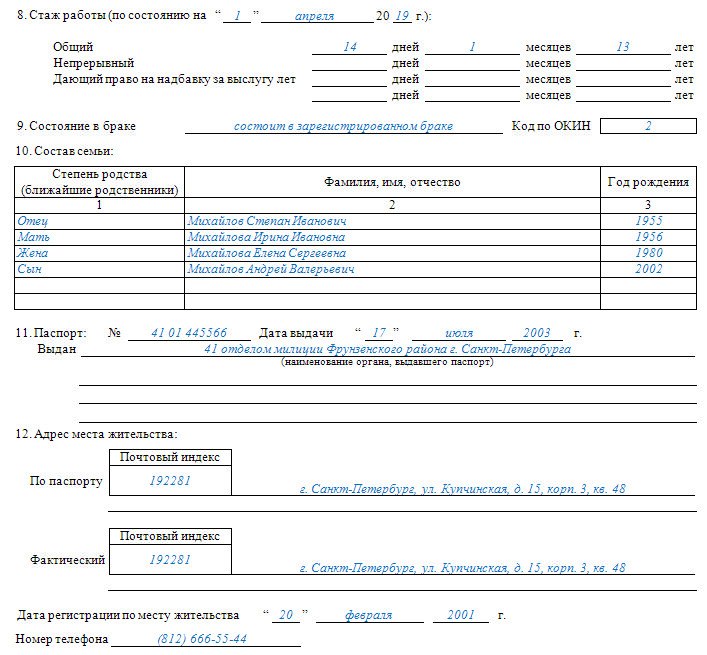Click passport number field 41 01 445566
Image resolution: width=707 pixels, height=655 pixels.
click(188, 333)
